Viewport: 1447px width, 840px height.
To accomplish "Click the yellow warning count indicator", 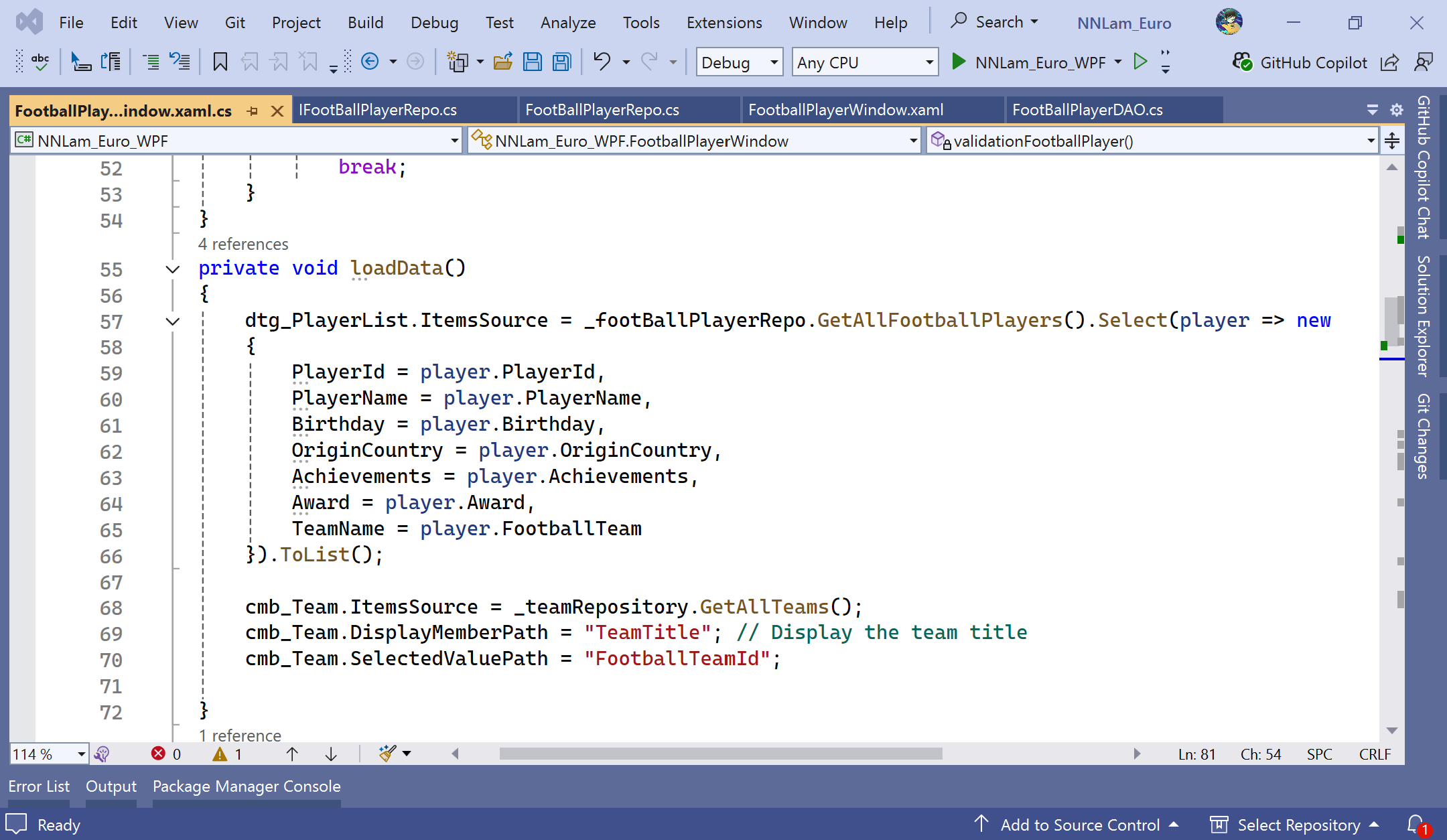I will coord(227,754).
